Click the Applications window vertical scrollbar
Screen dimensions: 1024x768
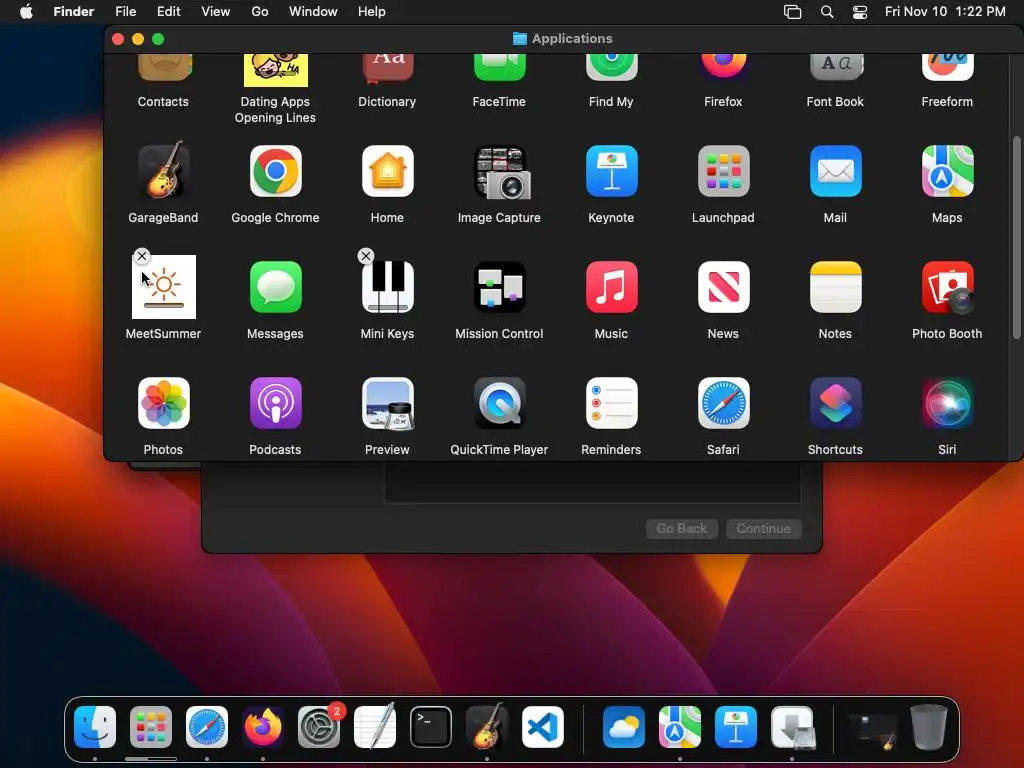pyautogui.click(x=1016, y=238)
